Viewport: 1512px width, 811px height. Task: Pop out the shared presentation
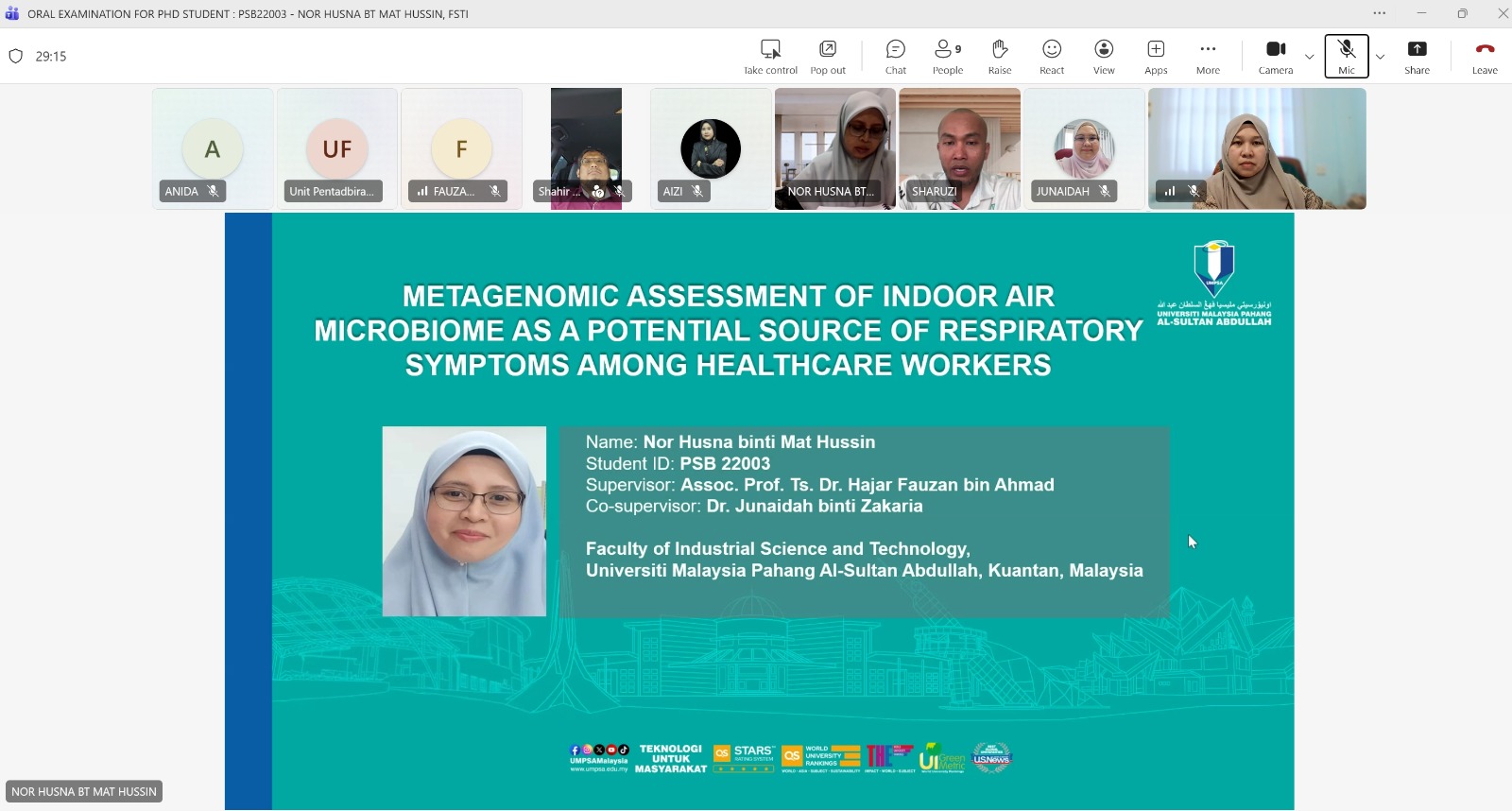click(828, 57)
